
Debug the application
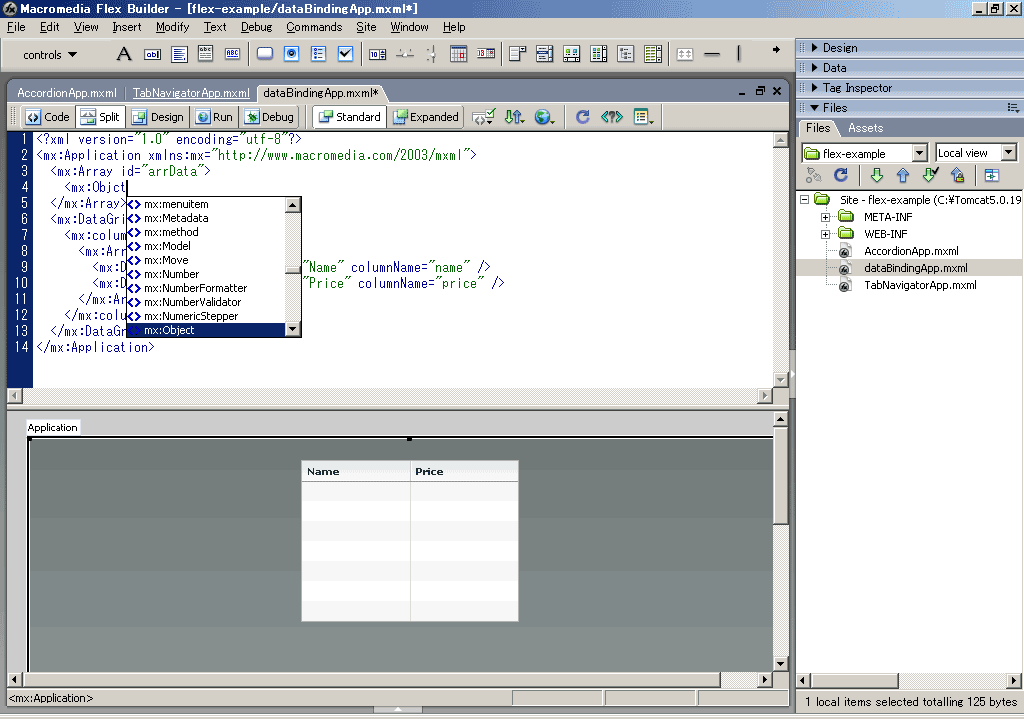[x=269, y=117]
